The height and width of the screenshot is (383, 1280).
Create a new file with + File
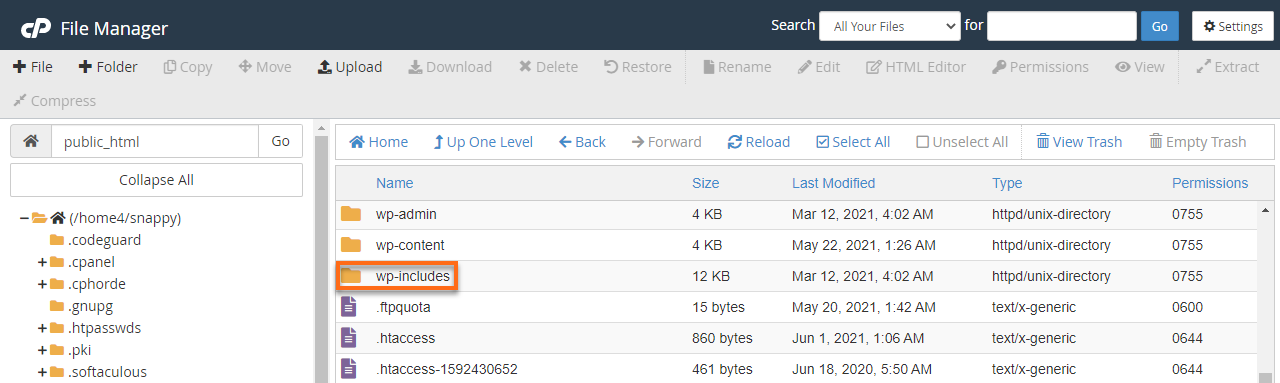(x=32, y=67)
